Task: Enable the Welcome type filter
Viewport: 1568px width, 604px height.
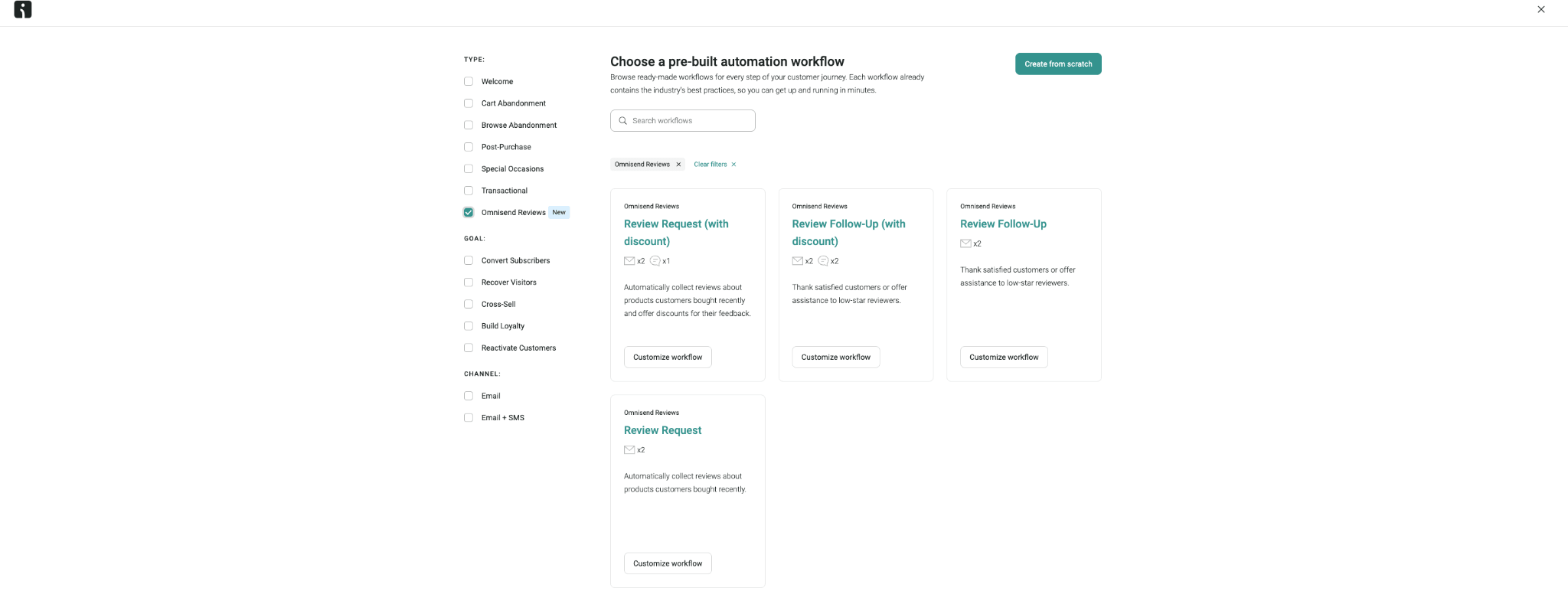Action: tap(469, 81)
